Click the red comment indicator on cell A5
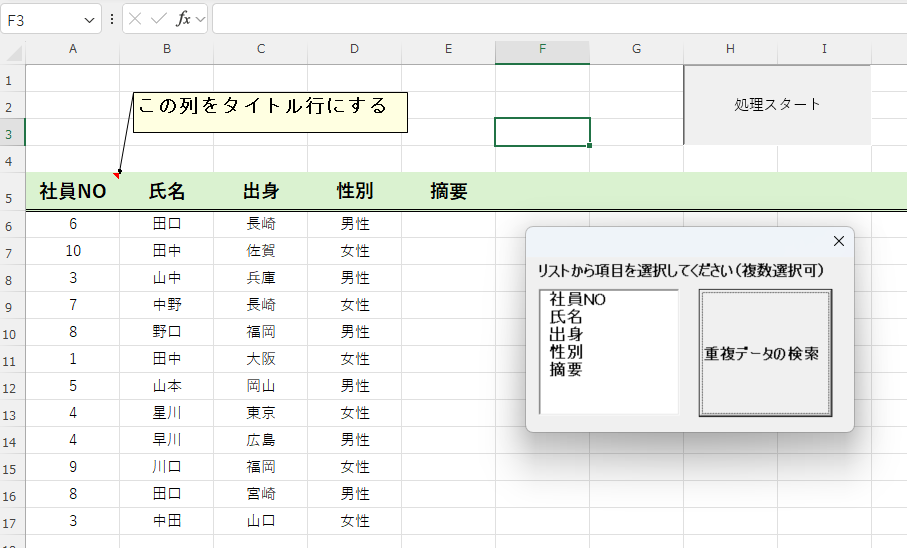 pos(117,176)
